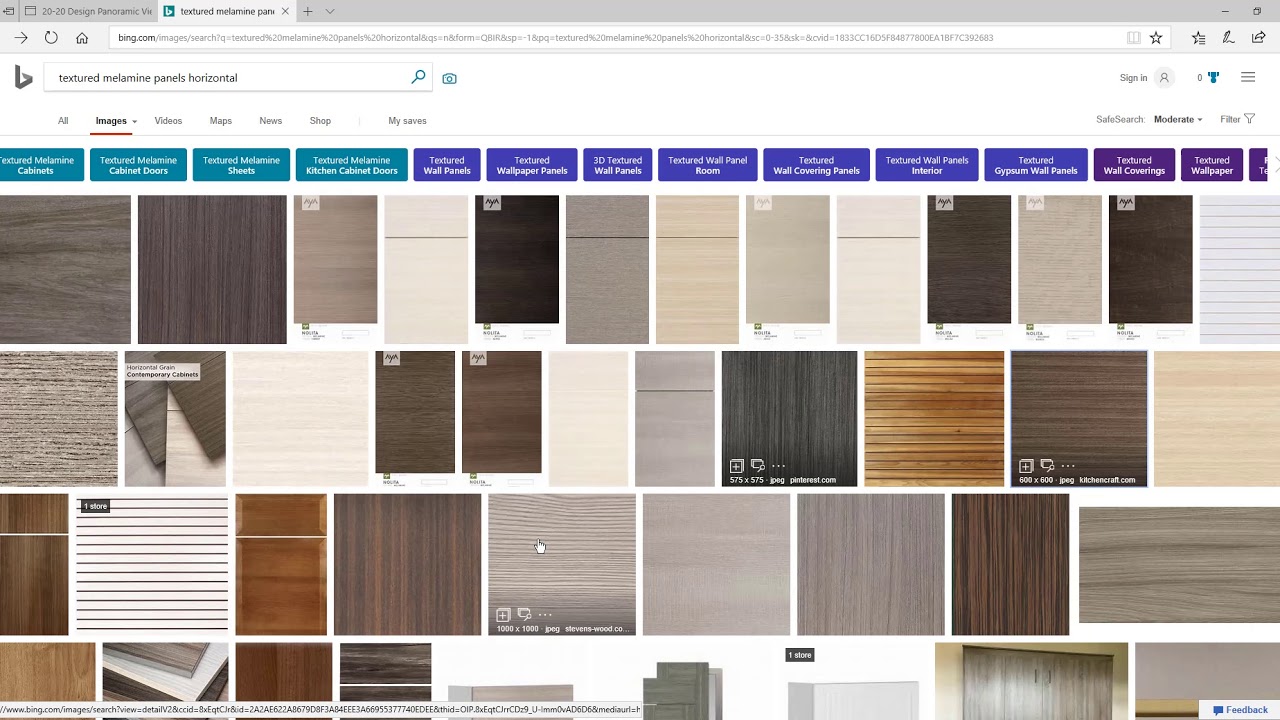Viewport: 1280px width, 720px height.
Task: Choose the Textured Wallpaper Panels chip
Action: coord(532,165)
